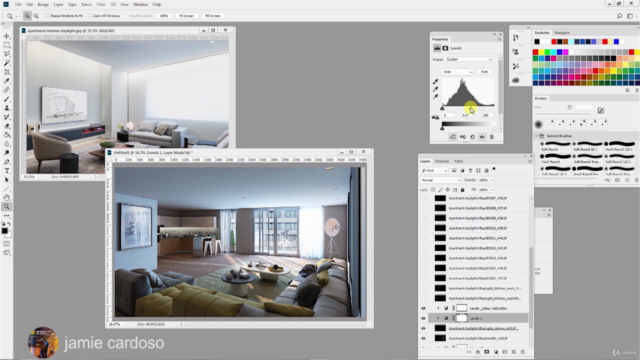Click view previous state icon in Properties

463,137
